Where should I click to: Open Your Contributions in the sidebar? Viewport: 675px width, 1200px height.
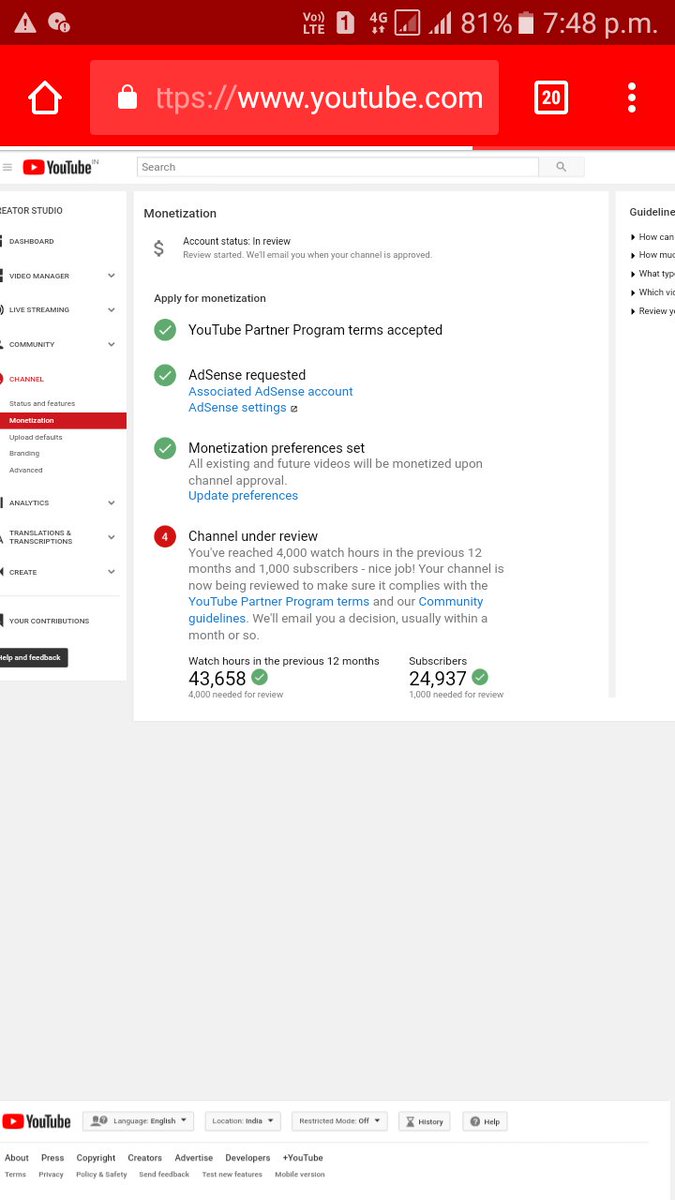point(49,621)
